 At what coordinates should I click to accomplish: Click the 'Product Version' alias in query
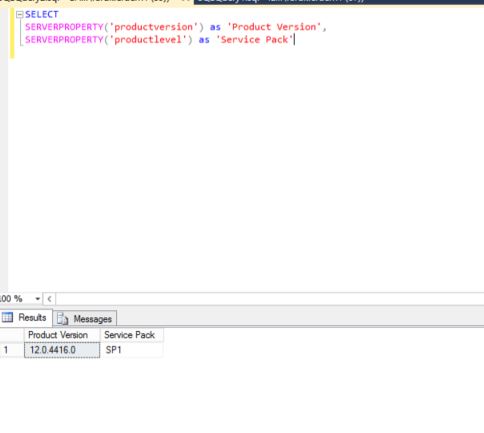[x=274, y=27]
